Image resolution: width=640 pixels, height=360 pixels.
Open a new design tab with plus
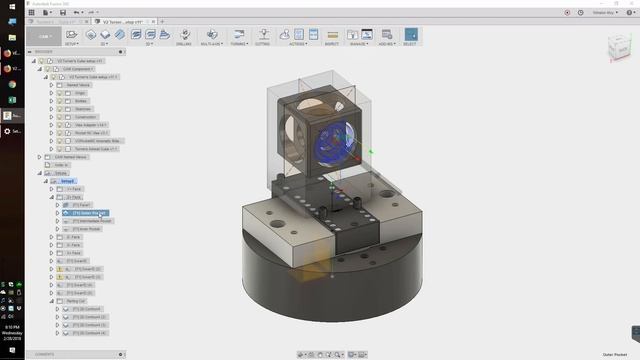tap(162, 21)
